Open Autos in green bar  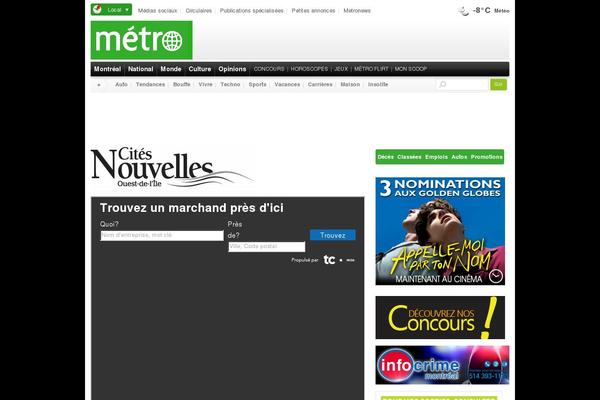click(459, 157)
